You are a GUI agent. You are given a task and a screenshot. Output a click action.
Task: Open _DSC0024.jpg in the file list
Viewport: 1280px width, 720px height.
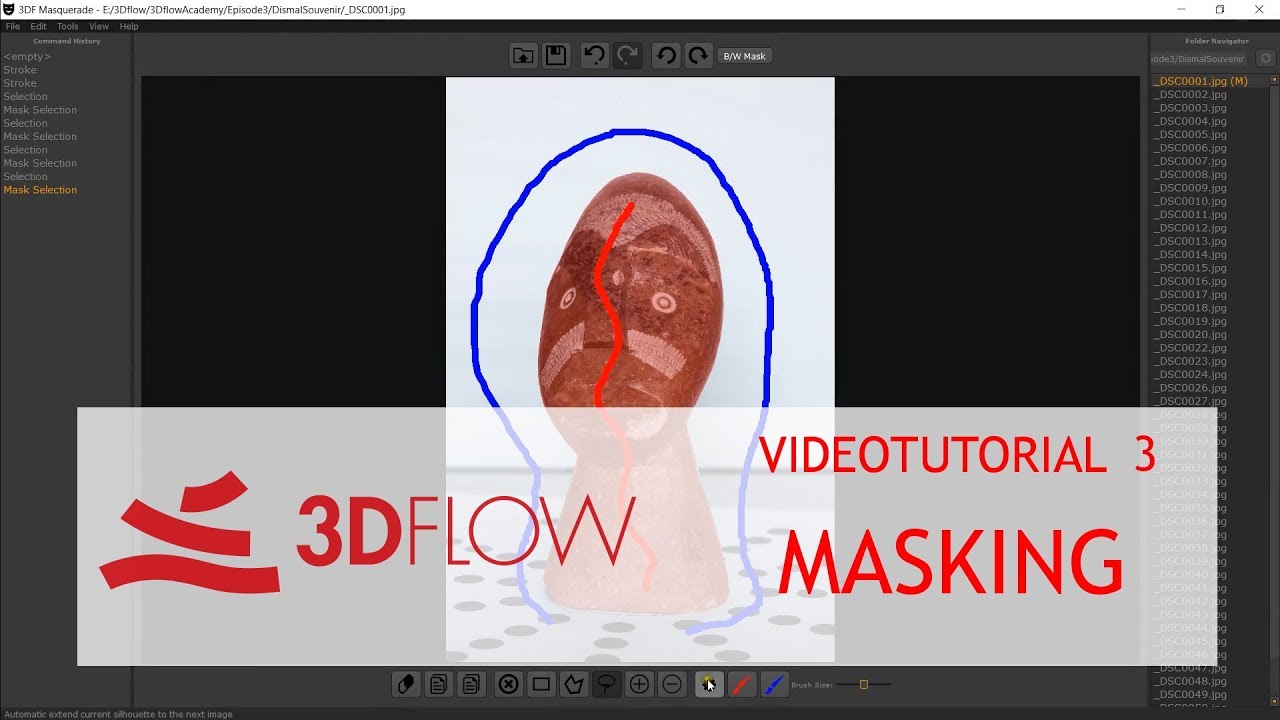pyautogui.click(x=1190, y=374)
